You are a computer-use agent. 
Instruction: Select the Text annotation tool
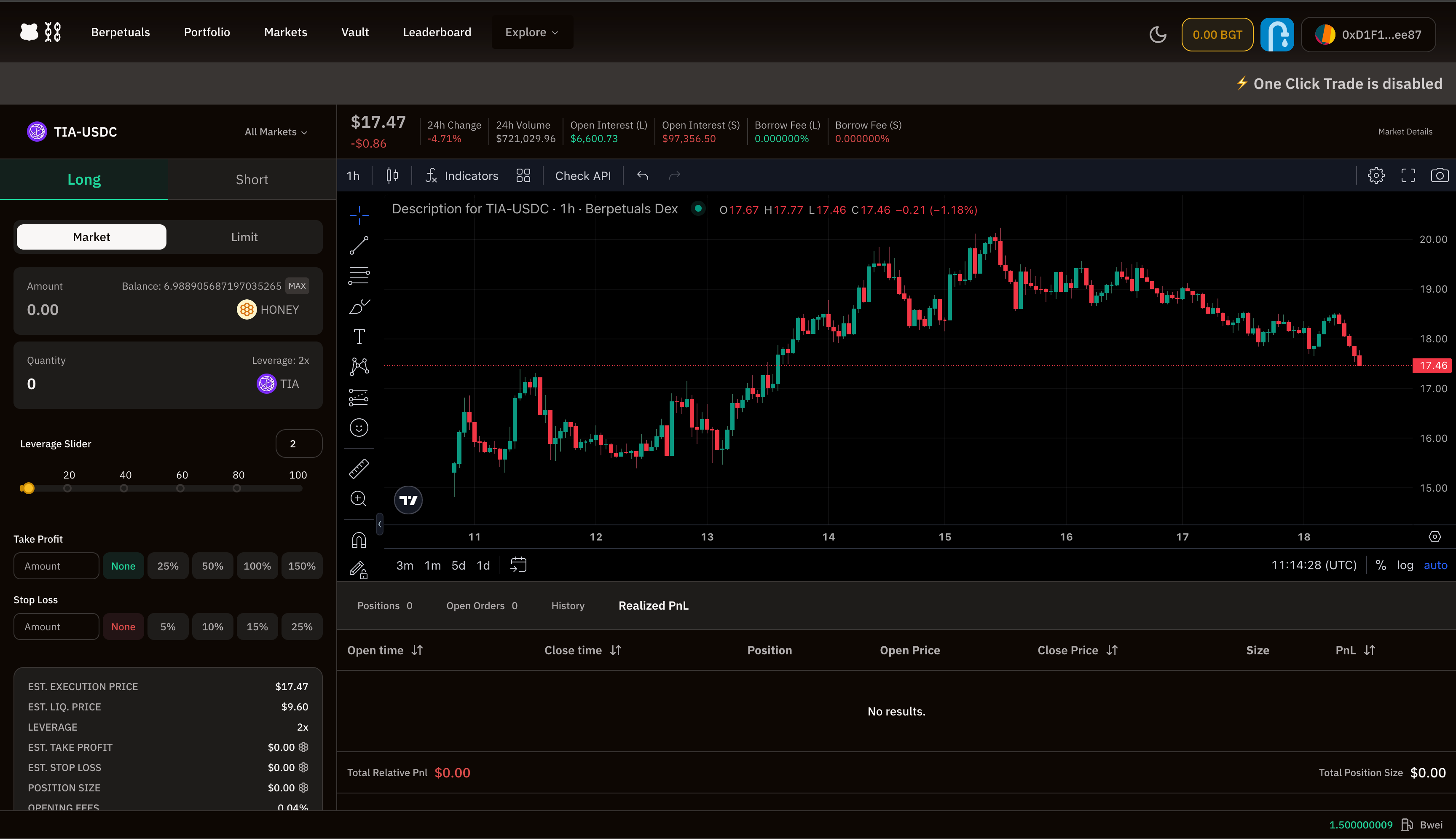(x=359, y=336)
